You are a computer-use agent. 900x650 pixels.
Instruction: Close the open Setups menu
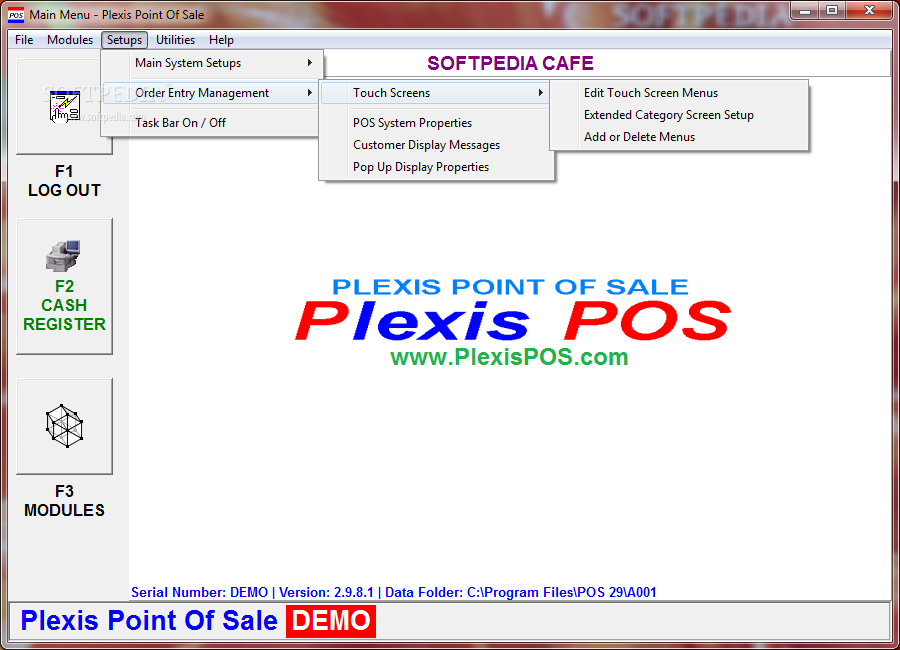point(125,40)
